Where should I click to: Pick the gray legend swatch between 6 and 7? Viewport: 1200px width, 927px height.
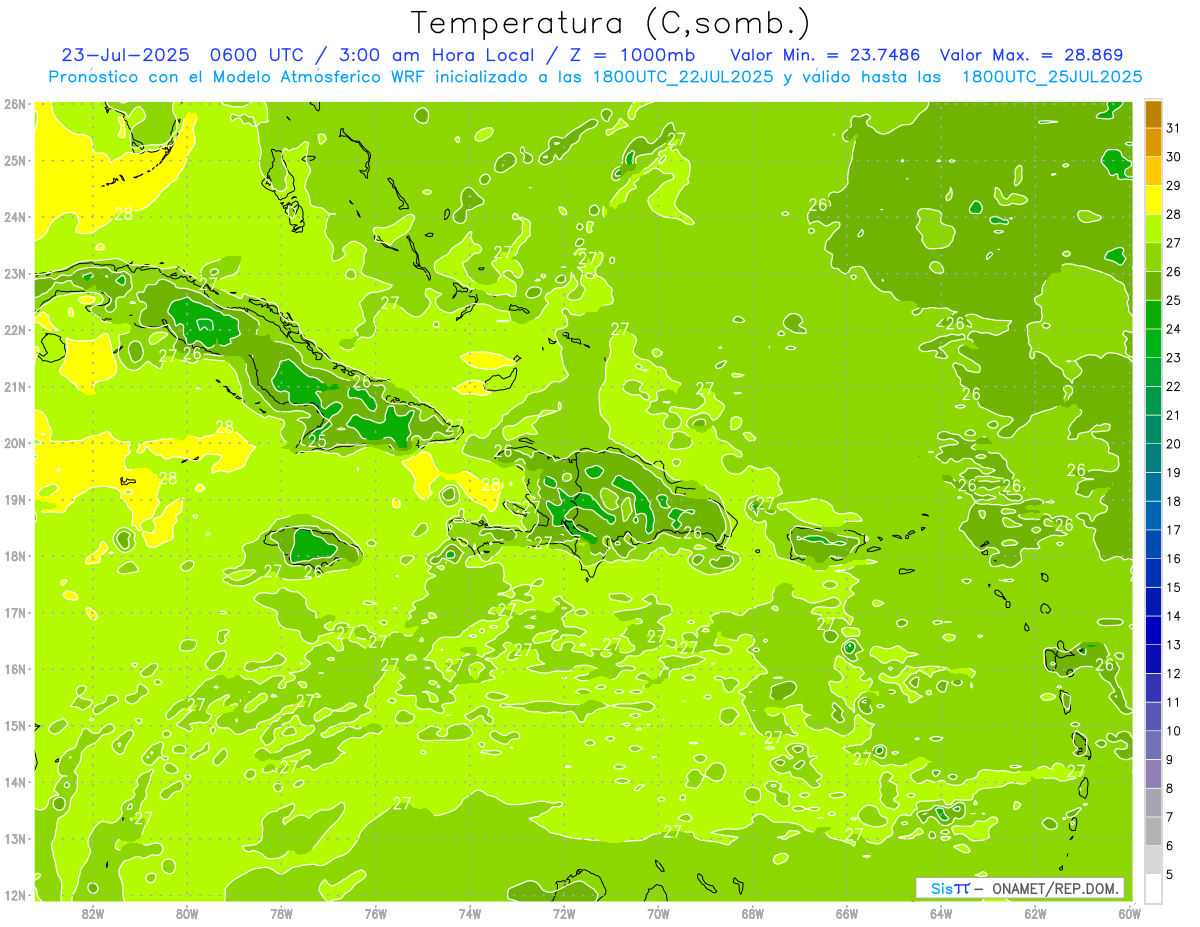1153,831
